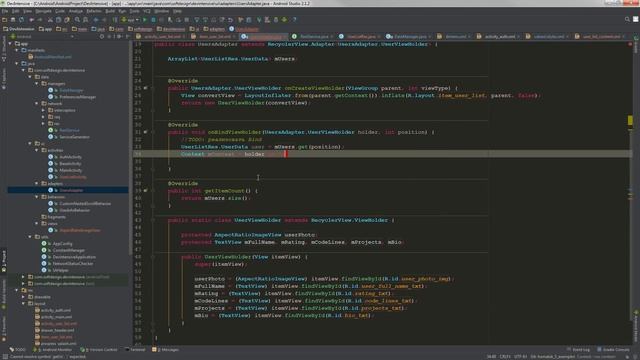Viewport: 640px width, 360px height.
Task: Click the Open file toolbar icon
Action: (4, 20)
